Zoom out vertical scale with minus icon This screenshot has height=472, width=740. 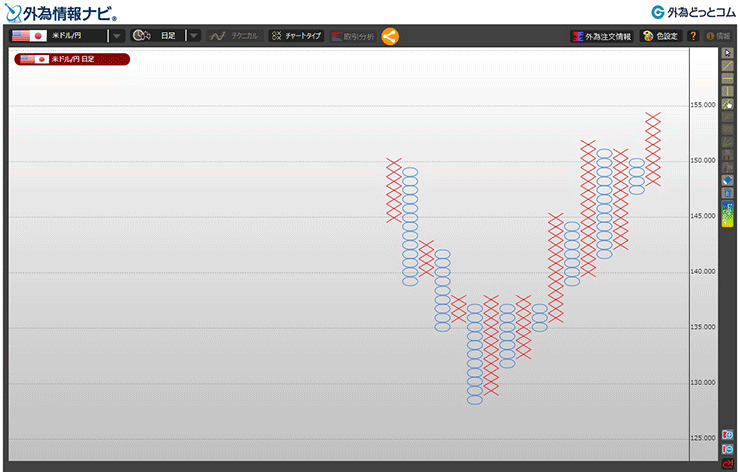pos(728,449)
